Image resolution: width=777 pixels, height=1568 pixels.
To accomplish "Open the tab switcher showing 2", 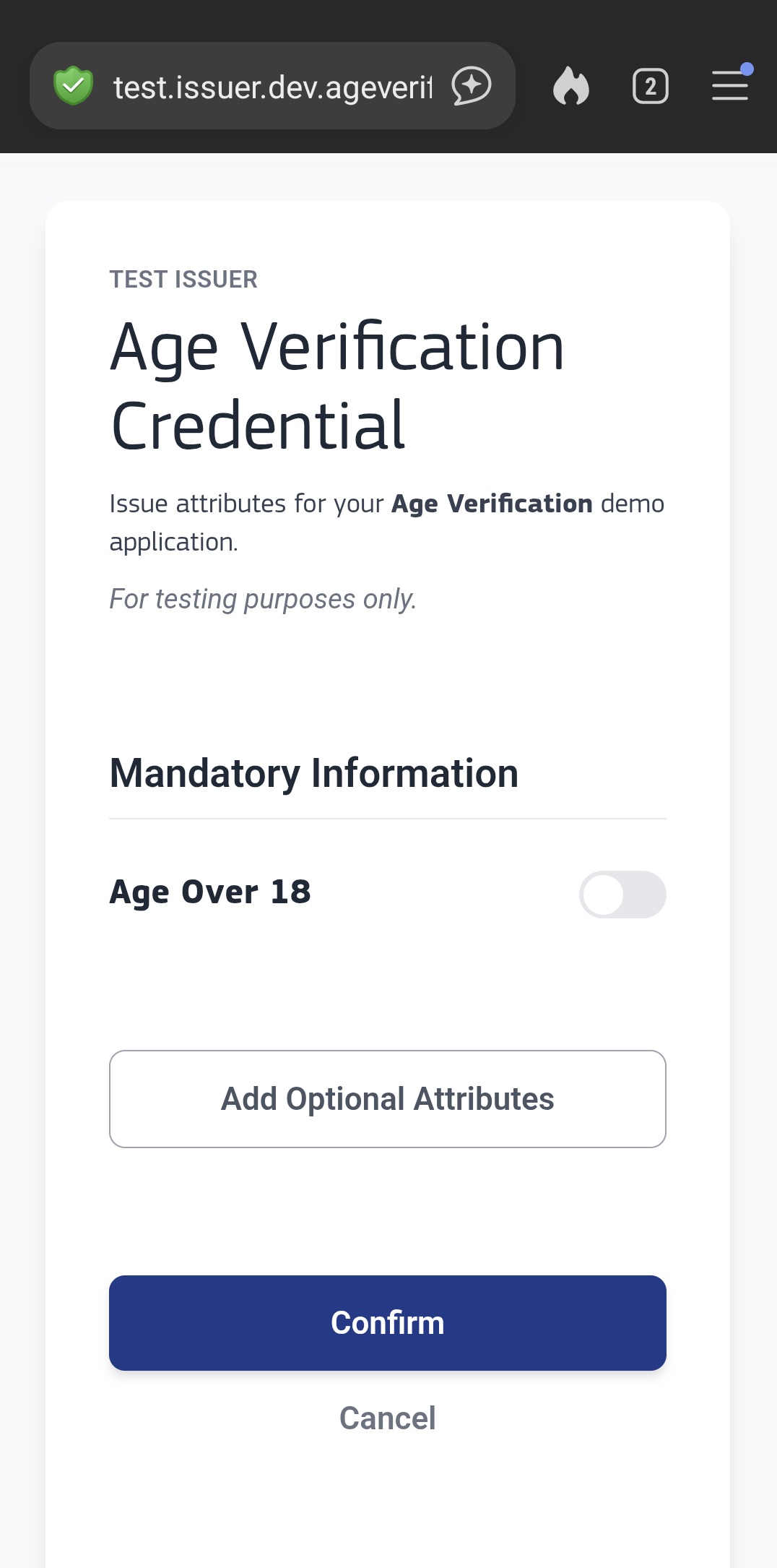I will pyautogui.click(x=650, y=87).
